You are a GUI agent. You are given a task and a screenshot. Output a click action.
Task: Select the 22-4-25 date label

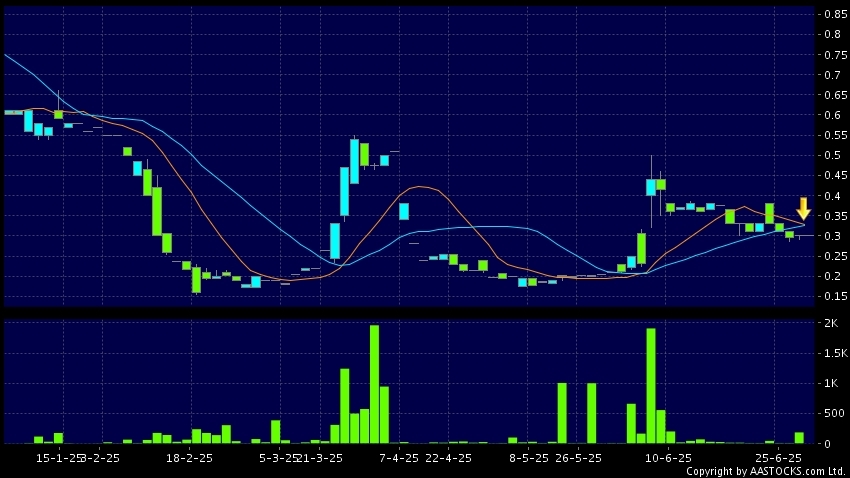[448, 458]
